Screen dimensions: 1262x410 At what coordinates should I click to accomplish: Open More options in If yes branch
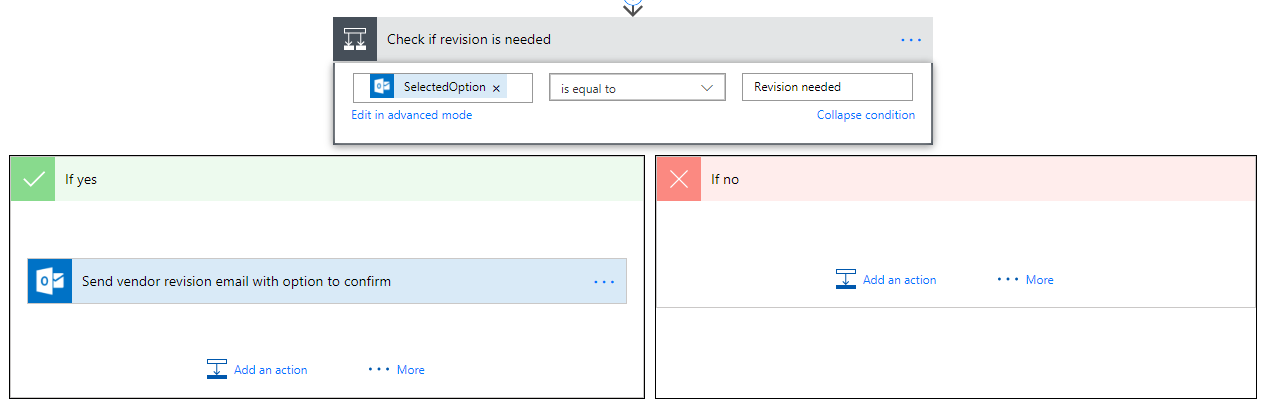point(397,370)
